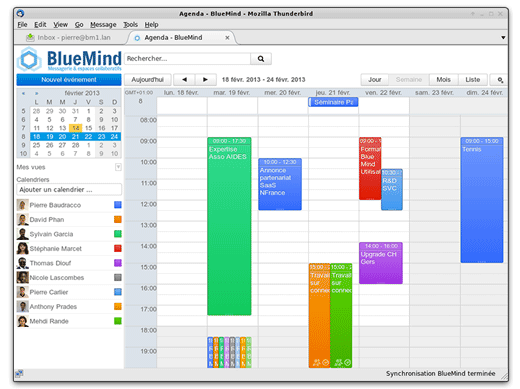Click Stéphanie Marcet red color swatch
Viewport: 520px width, 389px height.
pyautogui.click(x=118, y=248)
